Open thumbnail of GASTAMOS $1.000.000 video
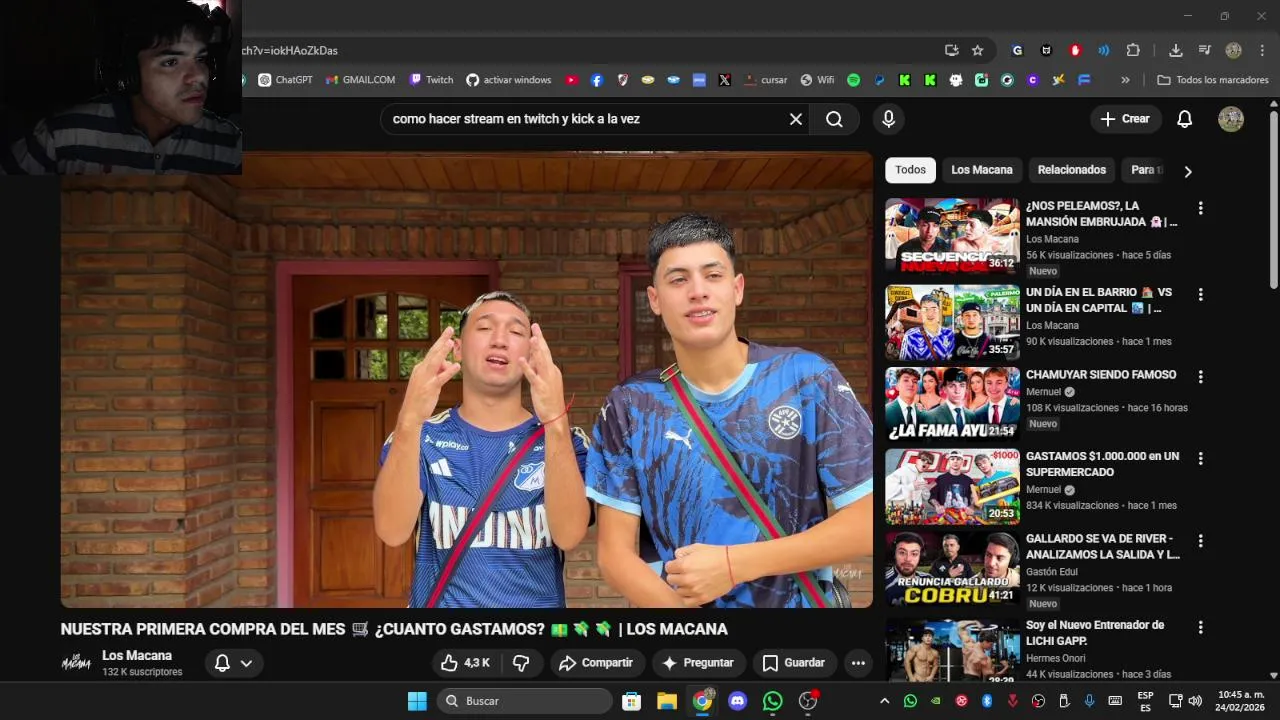 pyautogui.click(x=952, y=486)
